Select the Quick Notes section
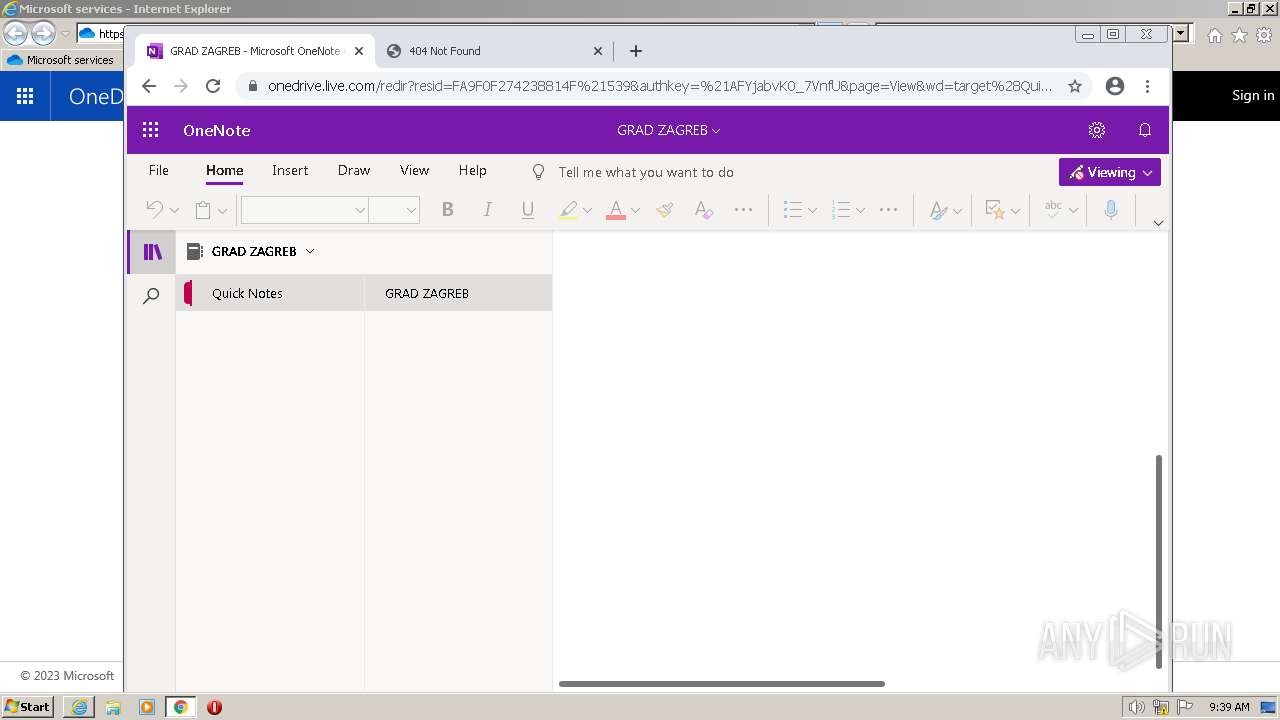This screenshot has height=720, width=1280. click(270, 293)
